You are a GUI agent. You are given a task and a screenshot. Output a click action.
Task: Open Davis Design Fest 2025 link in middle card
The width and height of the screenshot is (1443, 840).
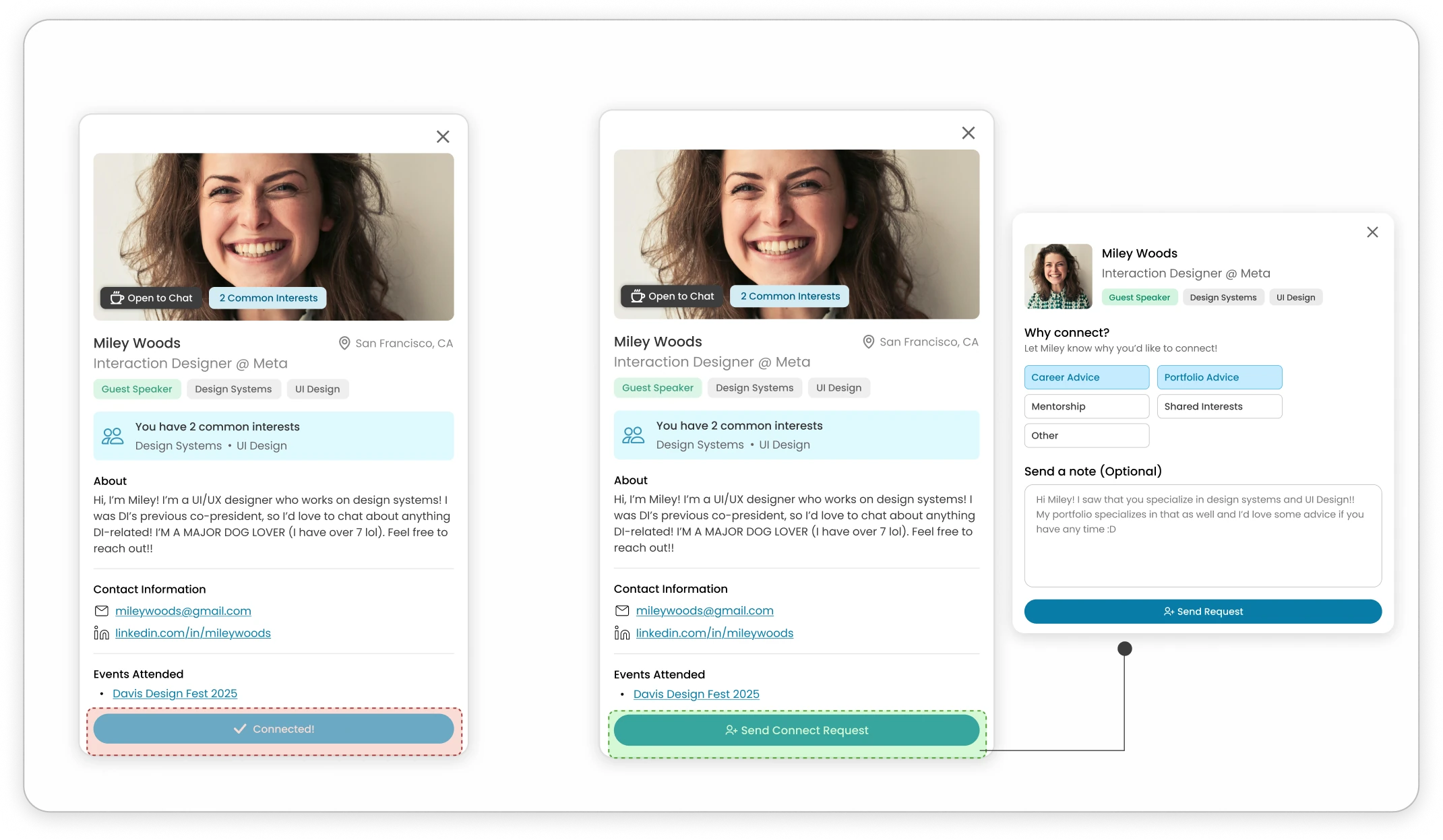[x=696, y=694]
